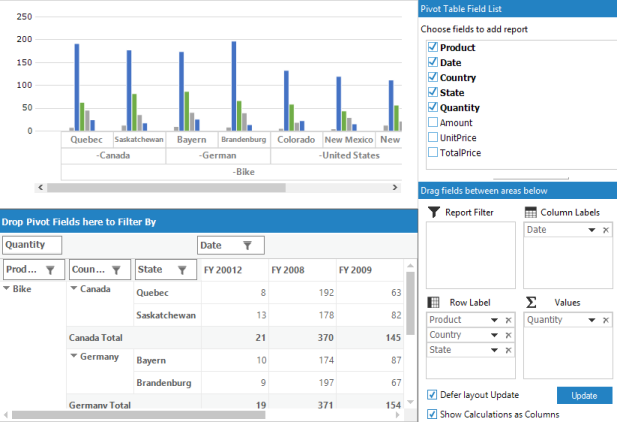617x422 pixels.
Task: Click the pivot grid horizontal scrollbar thumb
Action: coord(139,415)
